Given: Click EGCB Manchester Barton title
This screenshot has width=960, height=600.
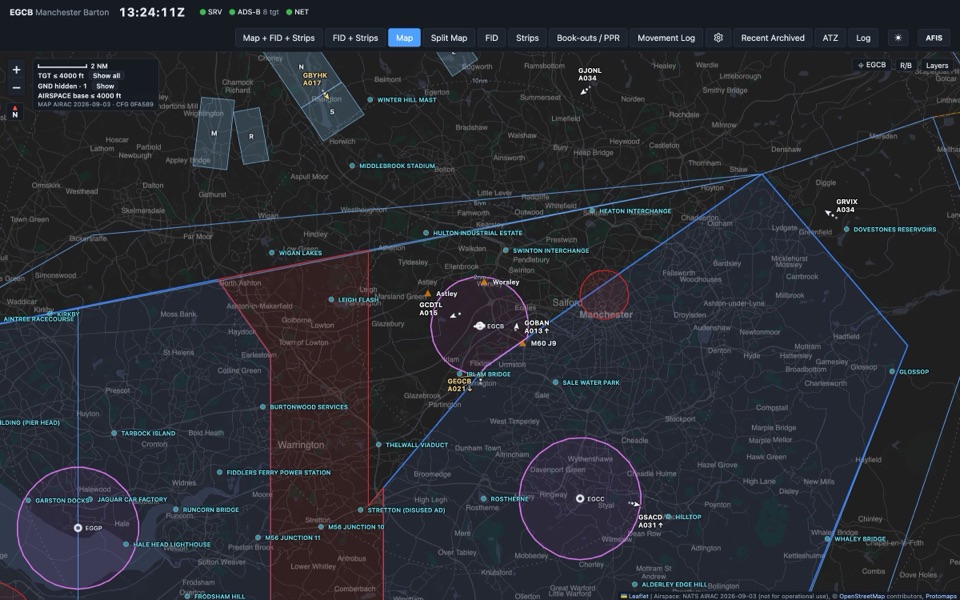Looking at the screenshot, I should [x=59, y=12].
